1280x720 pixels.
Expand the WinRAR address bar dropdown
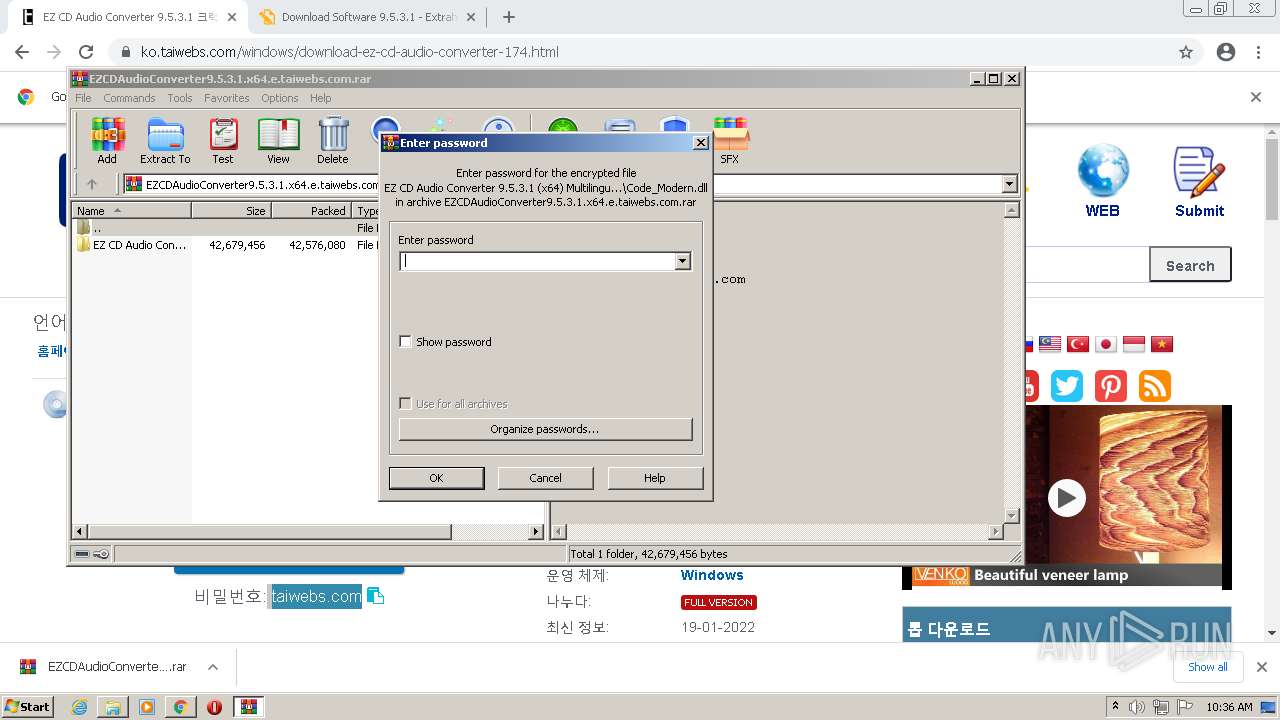coord(1009,184)
